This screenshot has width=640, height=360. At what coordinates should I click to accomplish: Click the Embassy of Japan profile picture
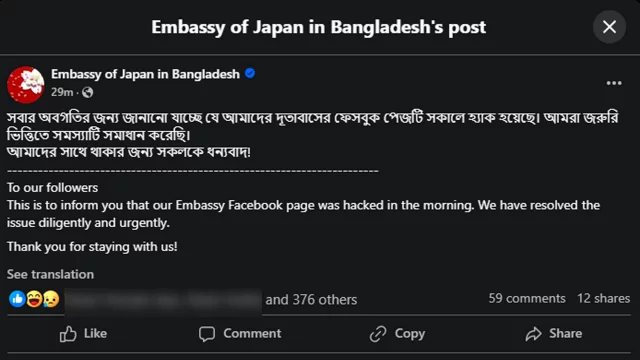click(26, 84)
